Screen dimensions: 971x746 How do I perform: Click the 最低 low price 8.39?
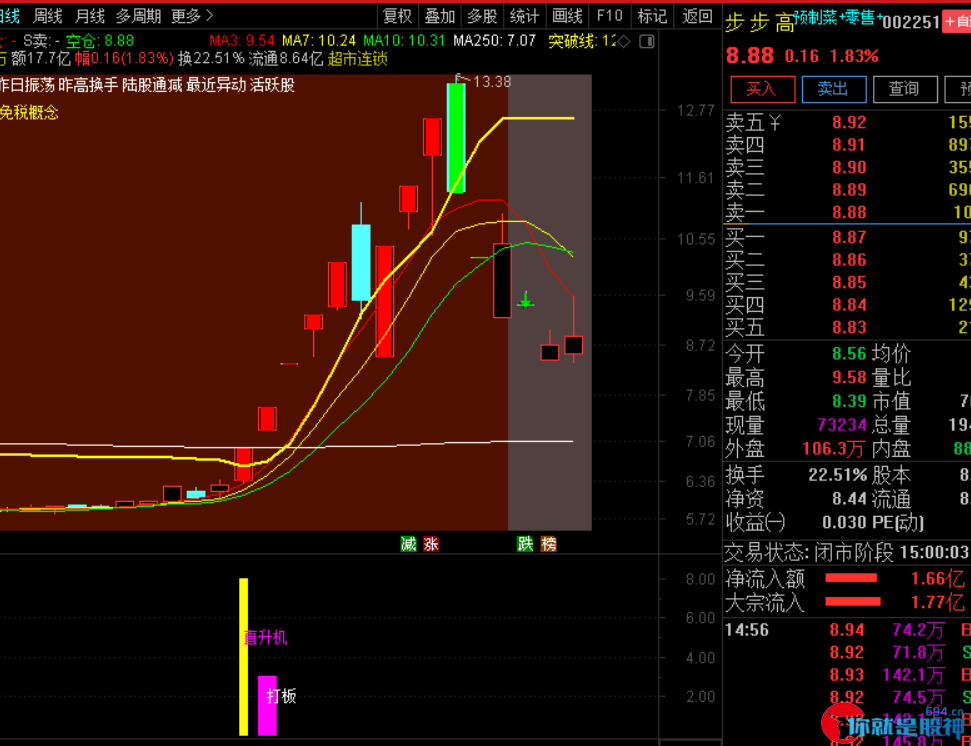[848, 401]
